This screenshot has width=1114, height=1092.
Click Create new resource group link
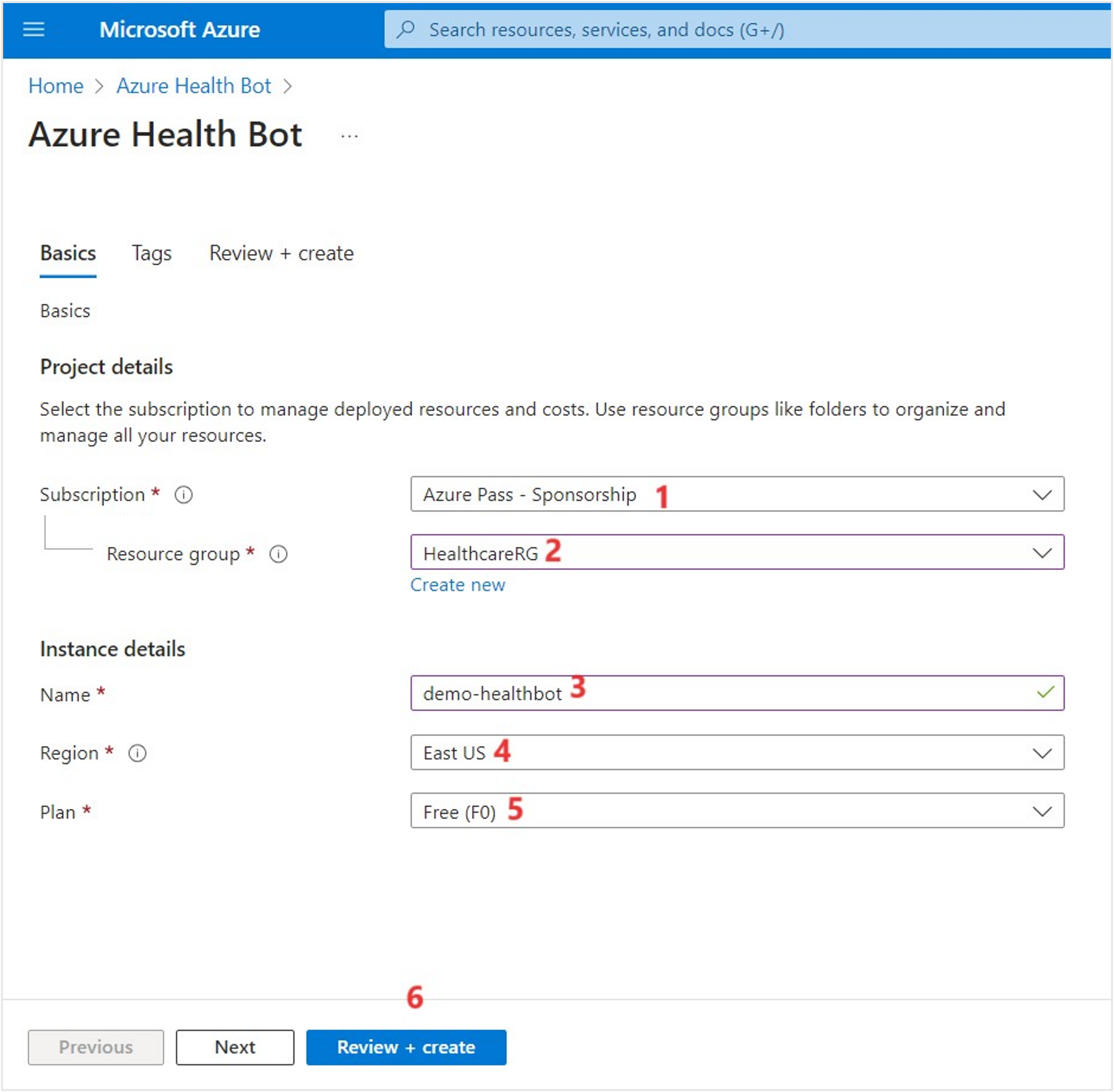point(458,585)
